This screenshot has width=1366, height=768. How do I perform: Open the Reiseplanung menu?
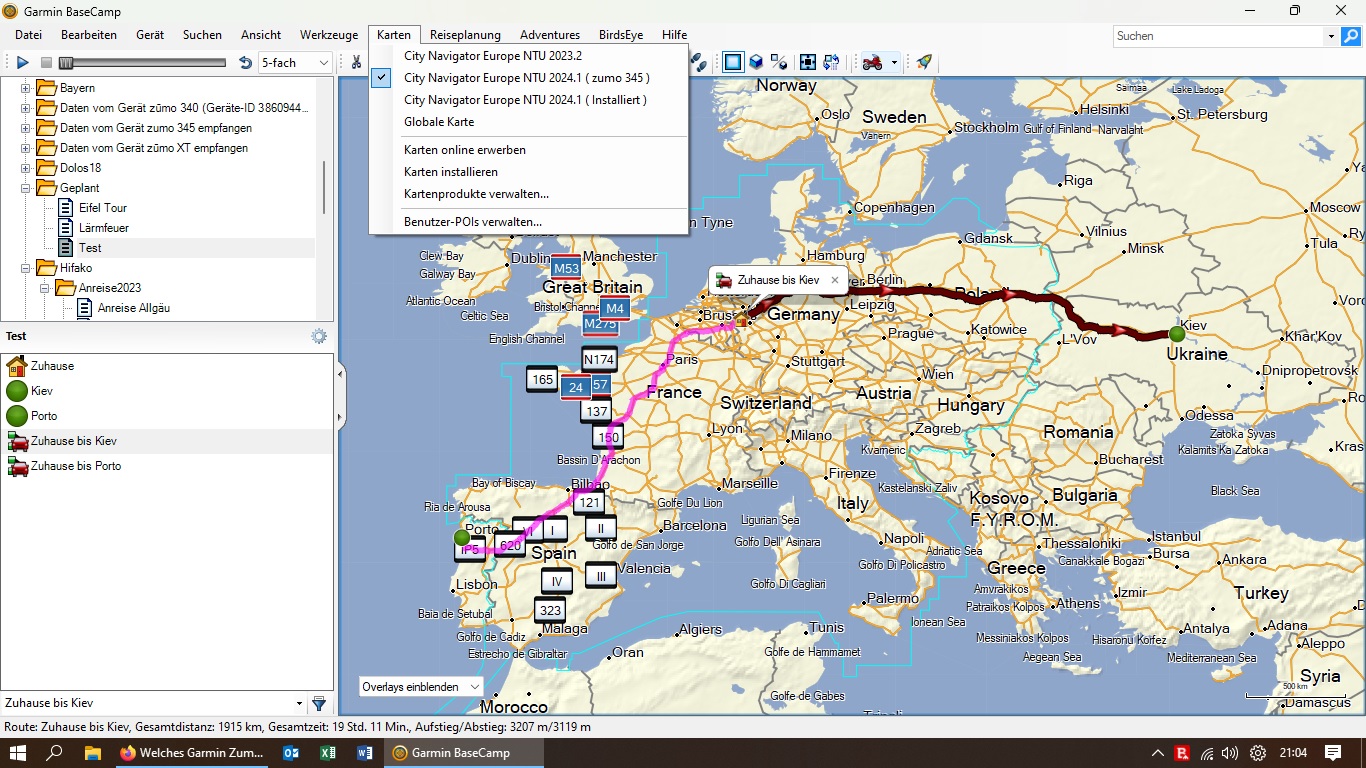pos(465,35)
